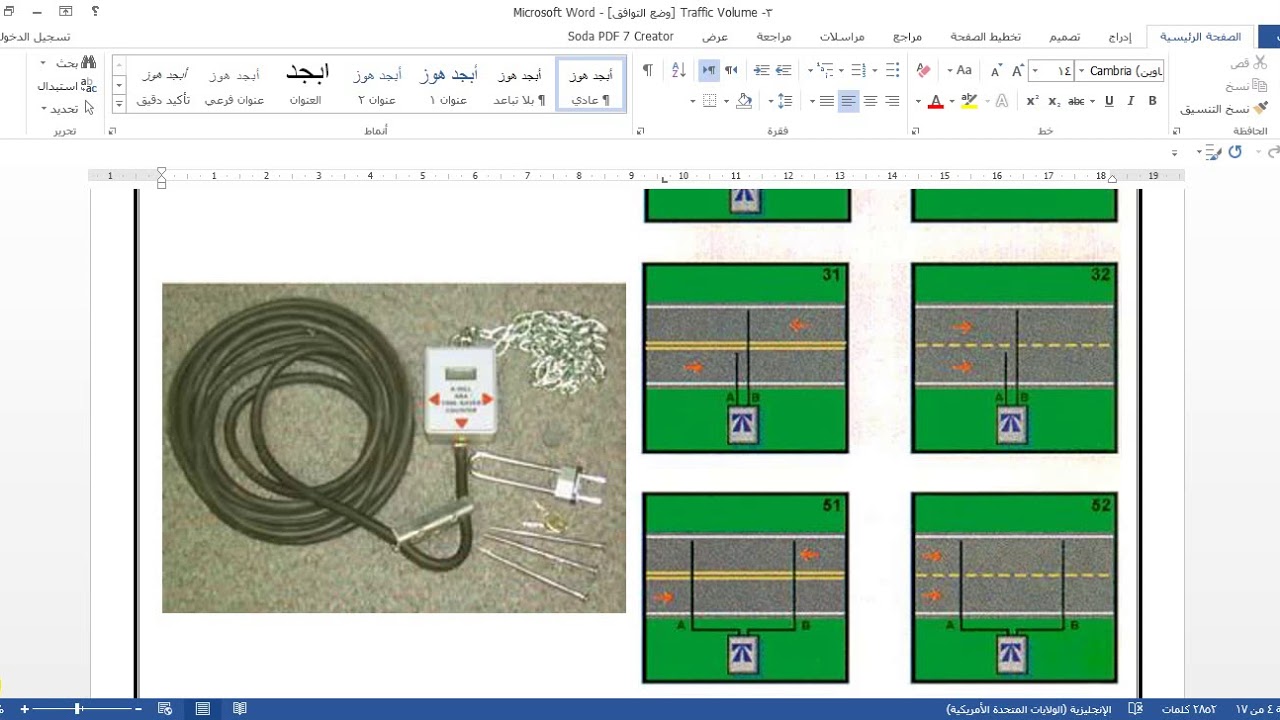The width and height of the screenshot is (1280, 720).
Task: Apply yellow text highlight color
Action: [968, 101]
